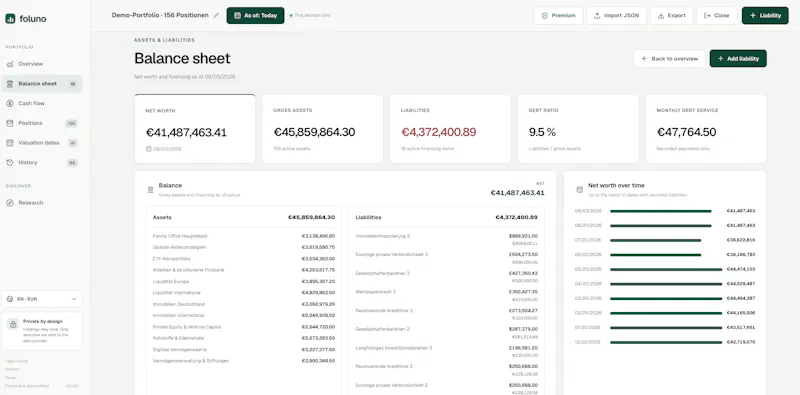800x395 pixels.
Task: Click Back to overview
Action: coord(669,59)
